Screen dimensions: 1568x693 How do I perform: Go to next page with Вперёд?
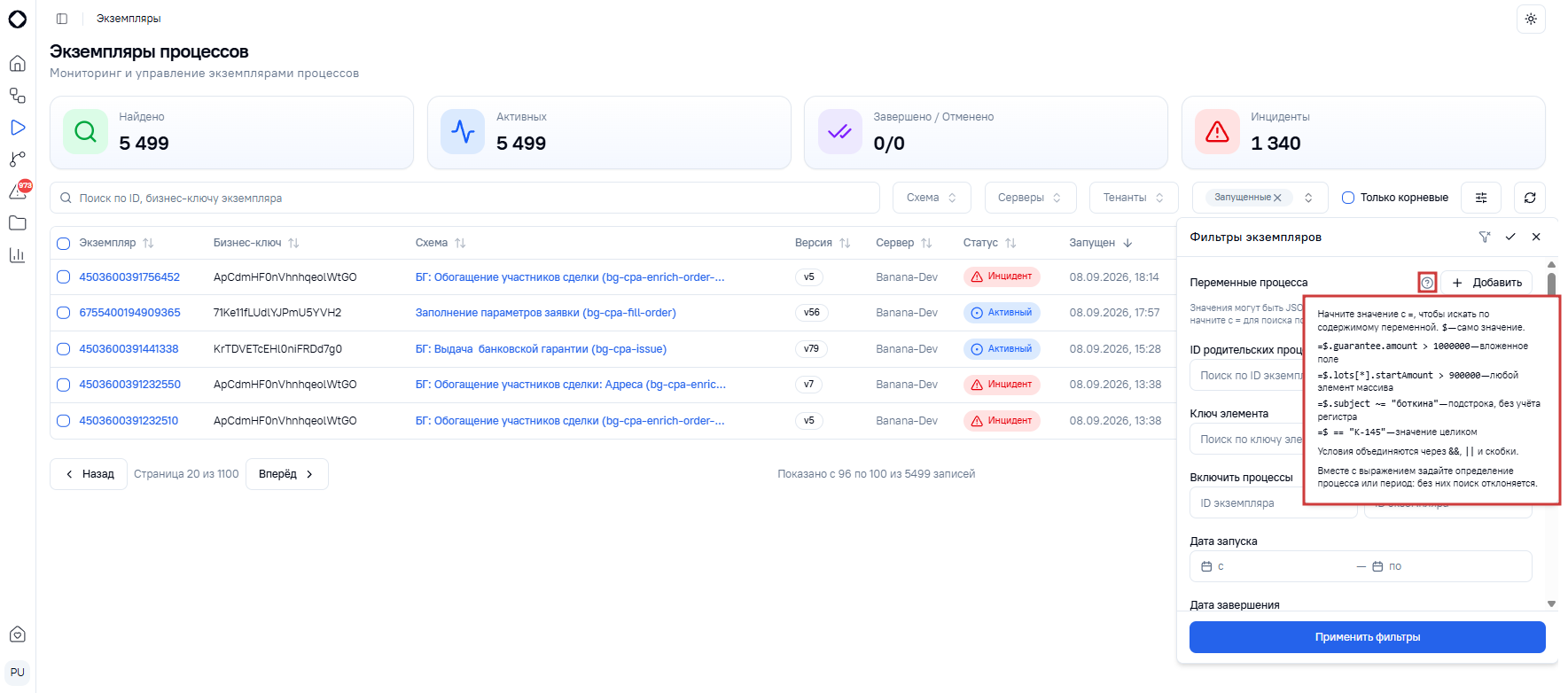click(x=286, y=474)
